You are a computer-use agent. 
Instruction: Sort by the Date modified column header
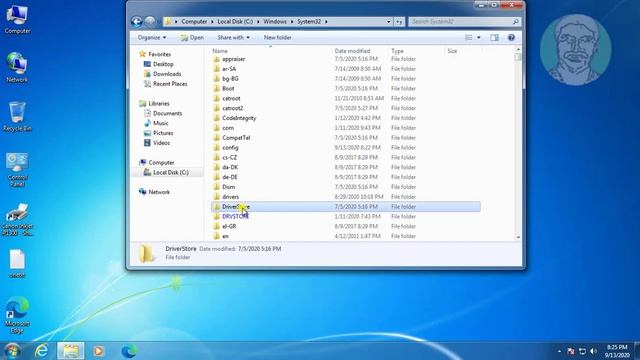pyautogui.click(x=352, y=51)
